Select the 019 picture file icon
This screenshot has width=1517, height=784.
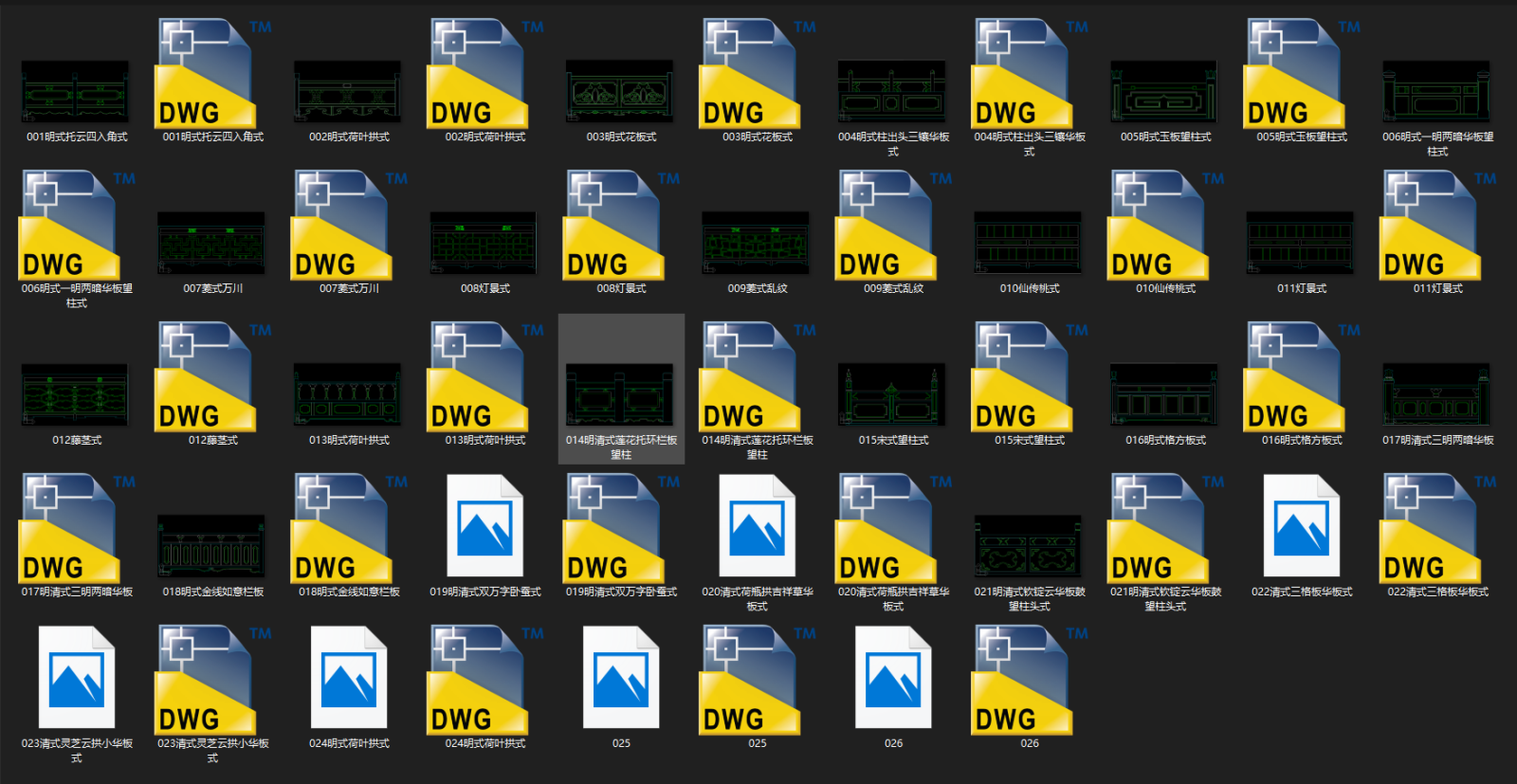pyautogui.click(x=485, y=526)
